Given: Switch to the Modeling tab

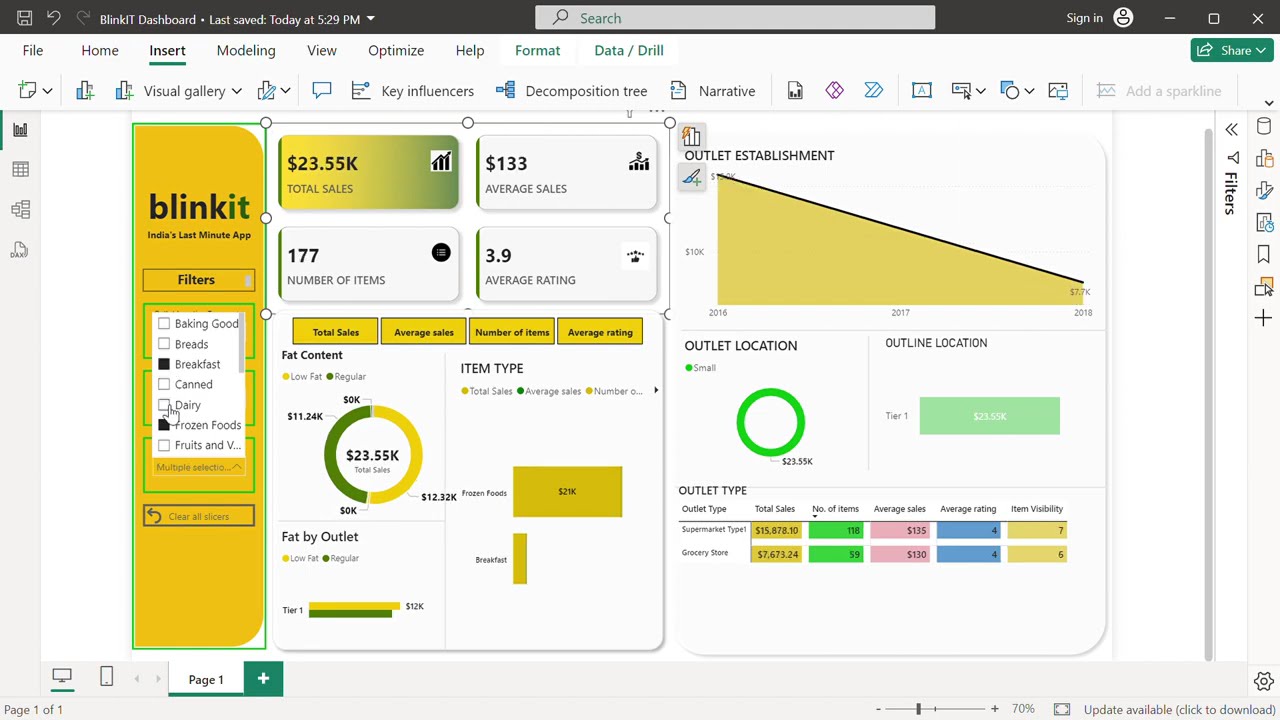Looking at the screenshot, I should [x=246, y=50].
